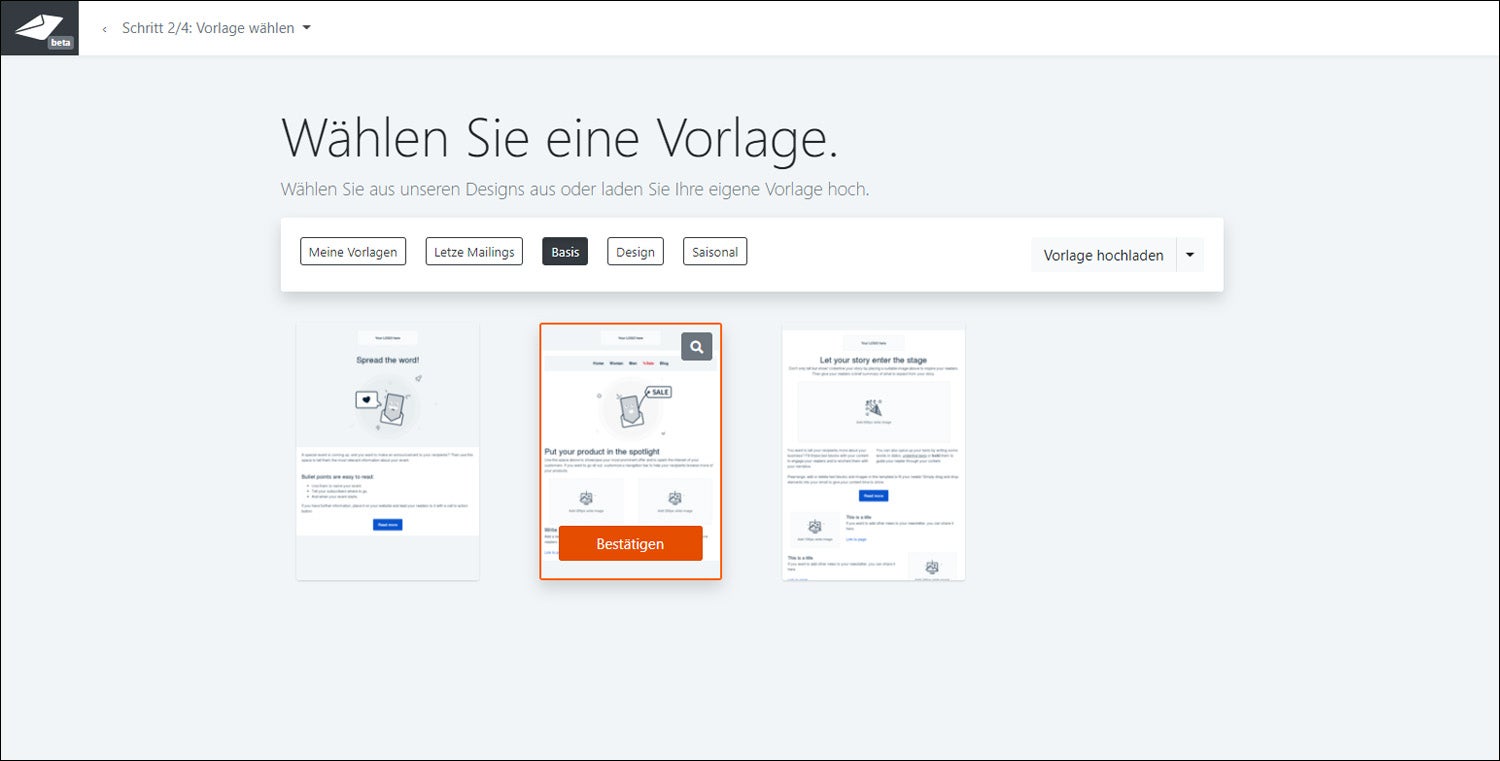Go back using the left chevron arrow
The image size is (1500, 761).
(105, 29)
